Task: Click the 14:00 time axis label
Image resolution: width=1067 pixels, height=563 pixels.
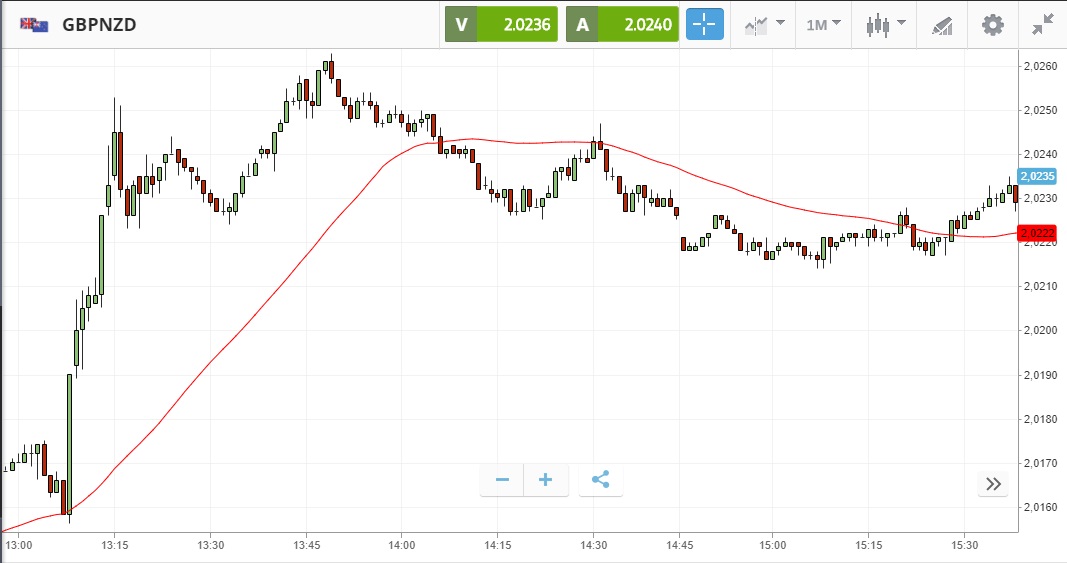Action: click(402, 545)
